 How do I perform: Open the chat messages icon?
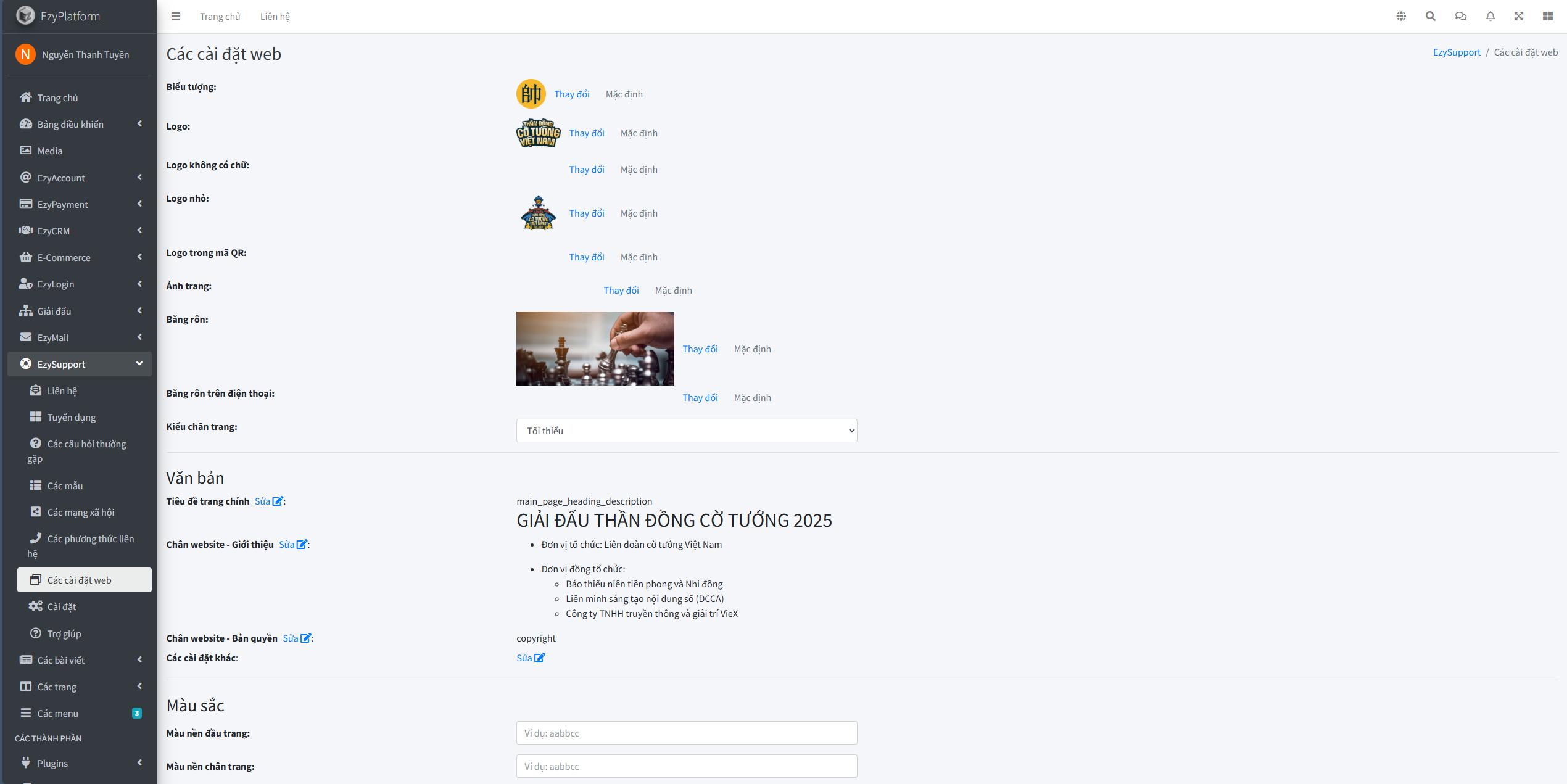pos(1460,16)
